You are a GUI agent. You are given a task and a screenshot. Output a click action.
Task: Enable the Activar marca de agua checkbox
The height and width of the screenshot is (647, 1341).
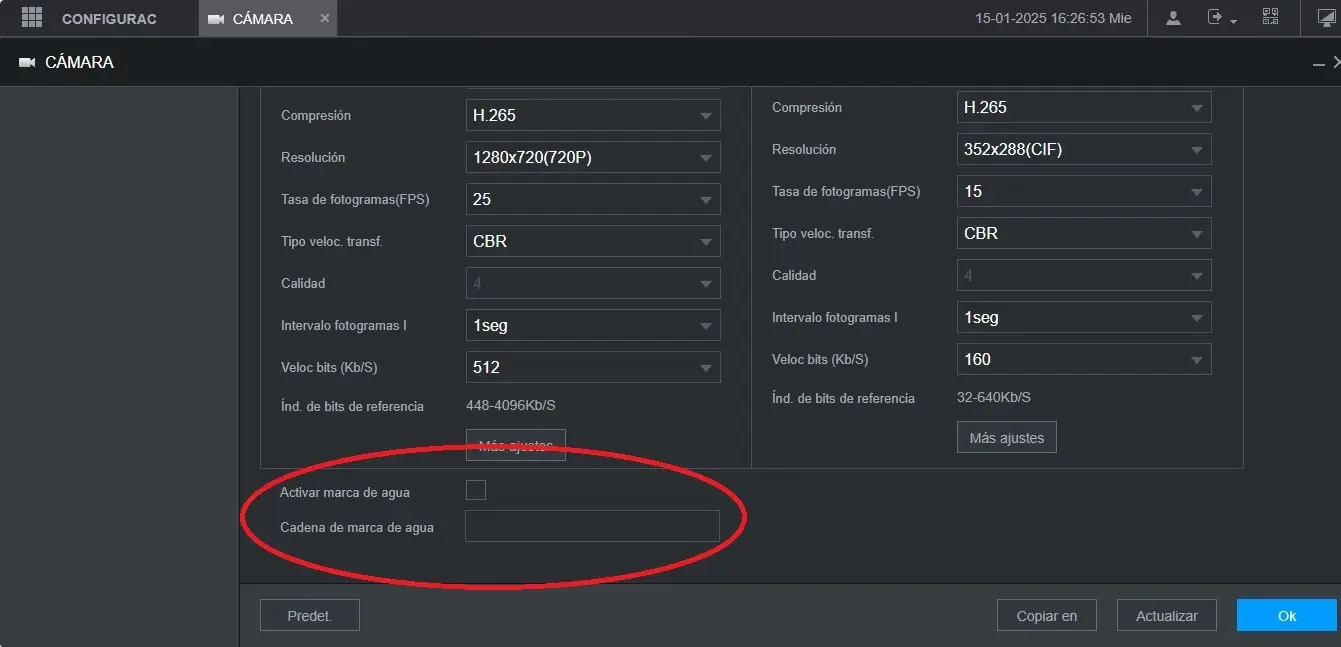click(x=476, y=490)
